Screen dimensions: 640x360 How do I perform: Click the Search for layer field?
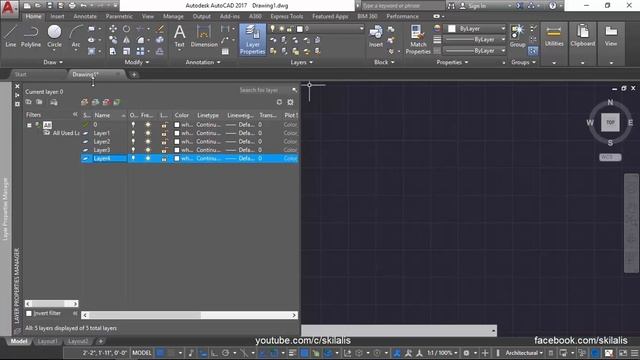click(x=264, y=90)
